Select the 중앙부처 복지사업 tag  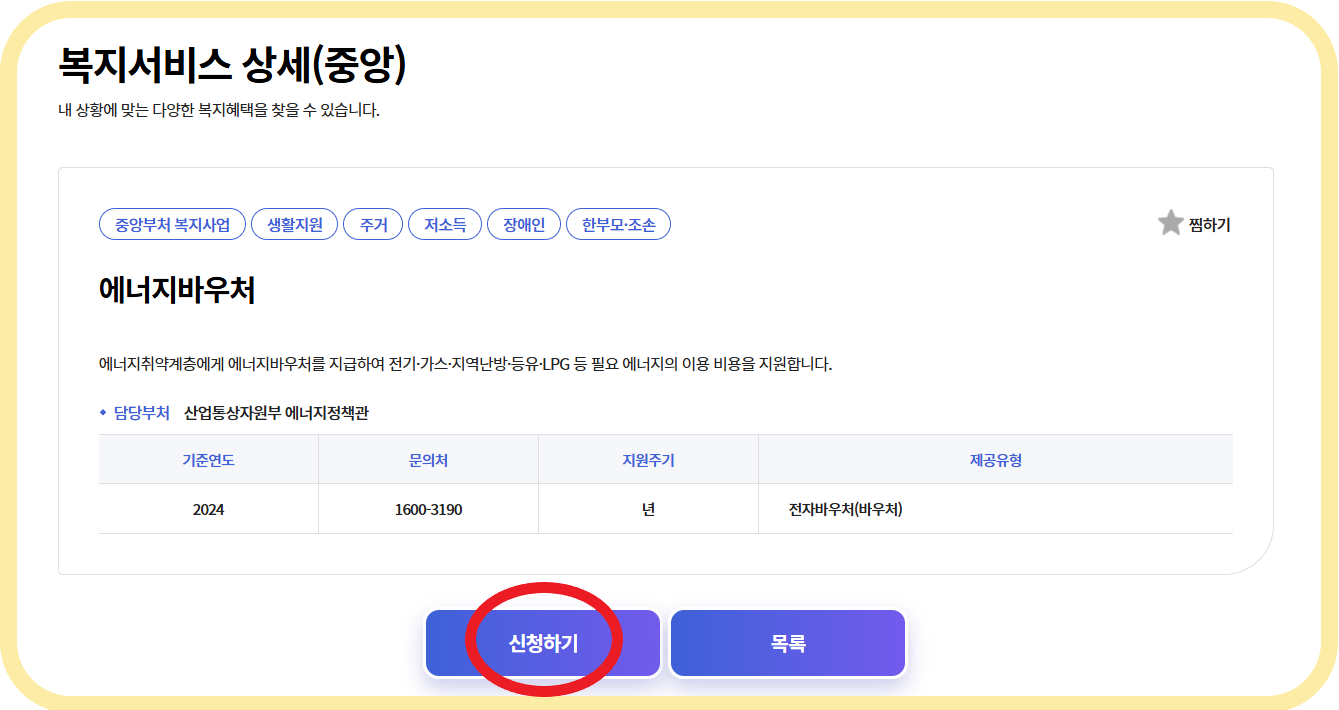pos(172,224)
